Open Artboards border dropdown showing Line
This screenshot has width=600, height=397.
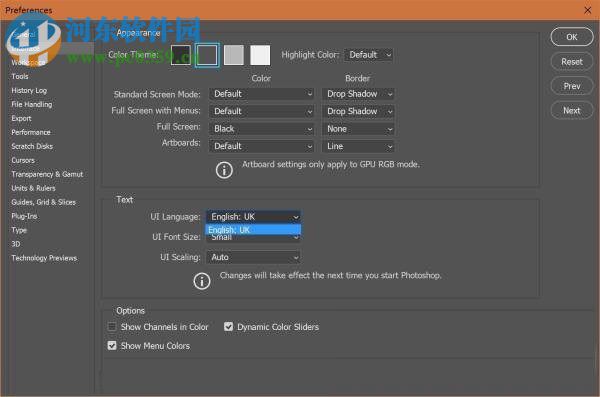coord(358,146)
